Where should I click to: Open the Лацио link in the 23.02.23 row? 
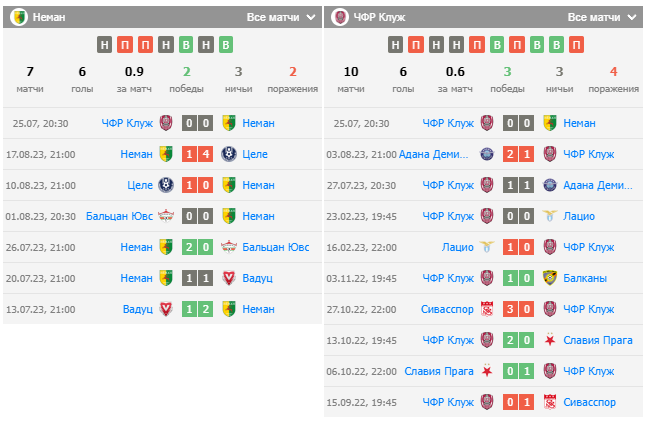(579, 216)
